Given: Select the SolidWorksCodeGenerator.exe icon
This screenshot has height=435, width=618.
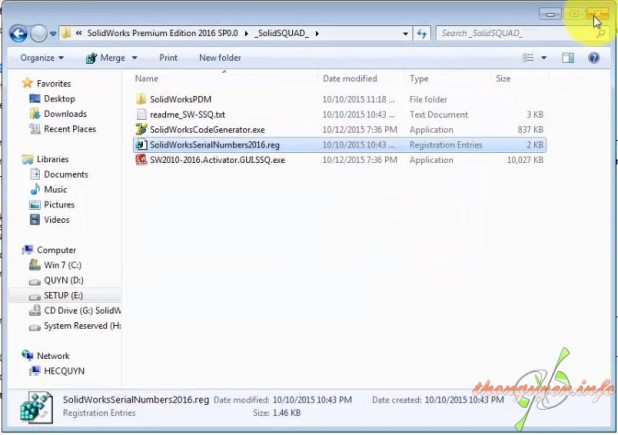Looking at the screenshot, I should click(141, 129).
